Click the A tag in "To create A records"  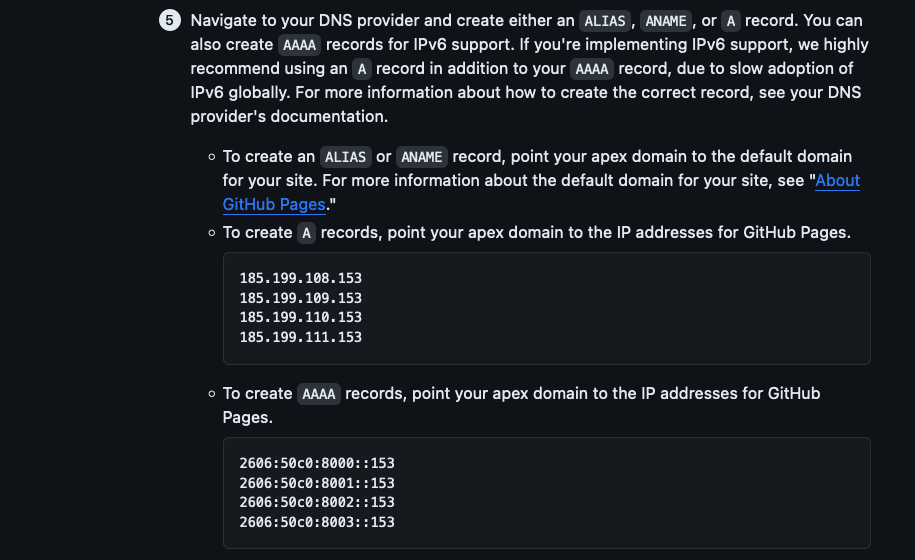point(308,233)
